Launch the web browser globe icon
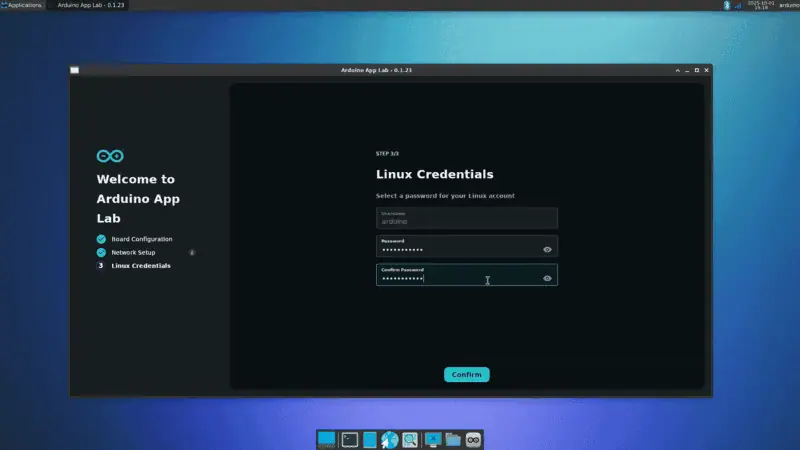Image resolution: width=800 pixels, height=450 pixels. [x=389, y=439]
